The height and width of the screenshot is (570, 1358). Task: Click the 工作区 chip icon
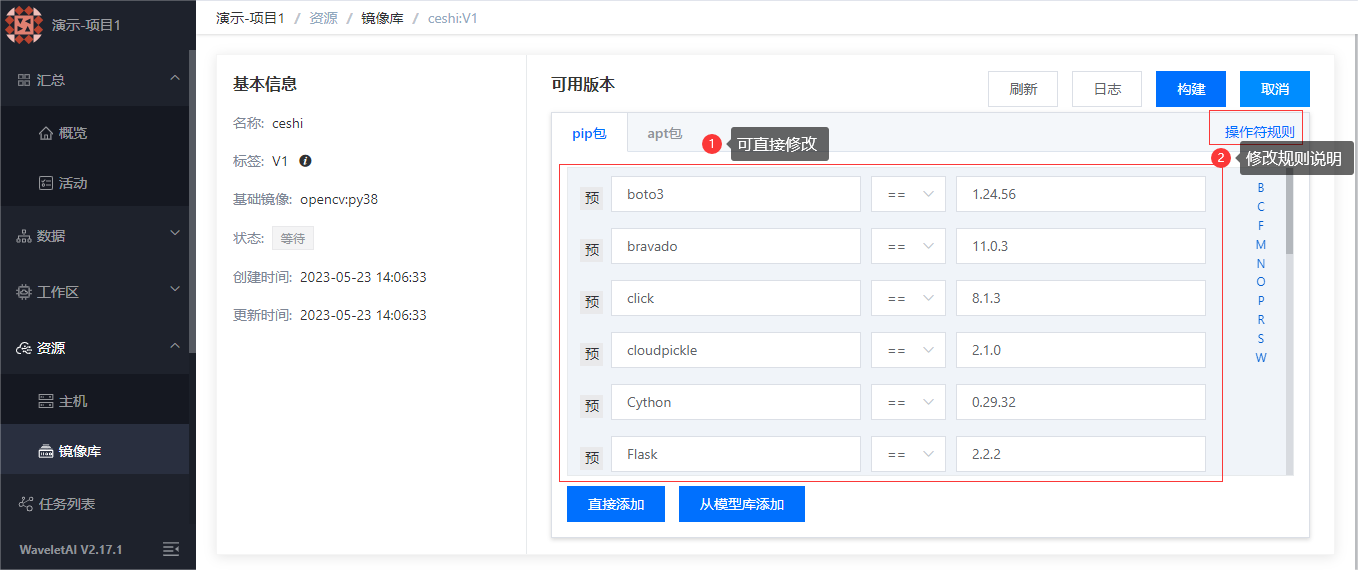[24, 292]
